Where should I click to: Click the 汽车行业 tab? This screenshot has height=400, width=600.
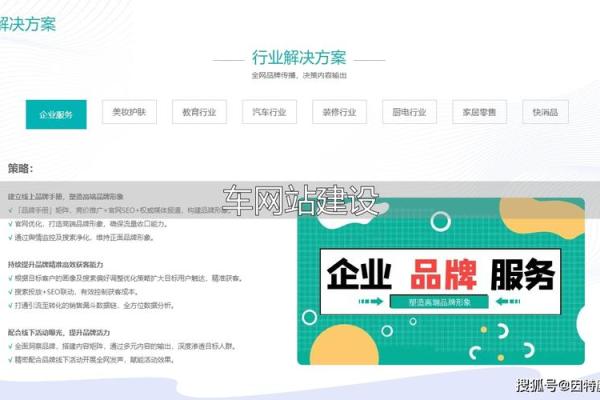click(x=269, y=113)
